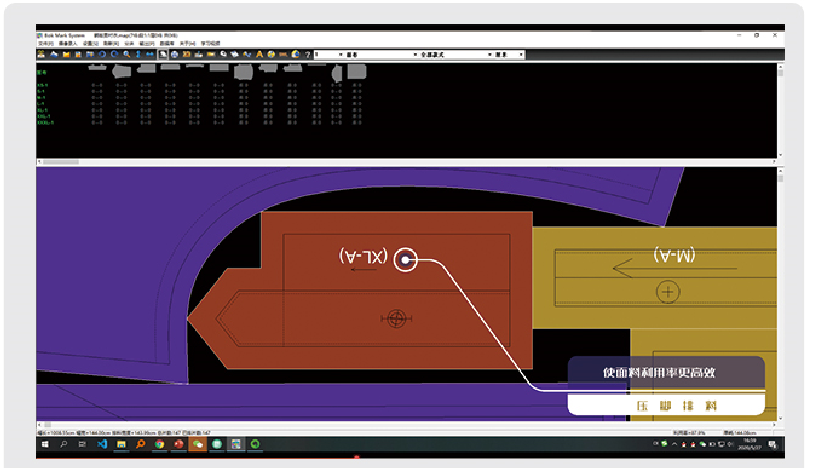Open the first menu in the menu bar
This screenshot has height=468, width=813.
point(46,44)
